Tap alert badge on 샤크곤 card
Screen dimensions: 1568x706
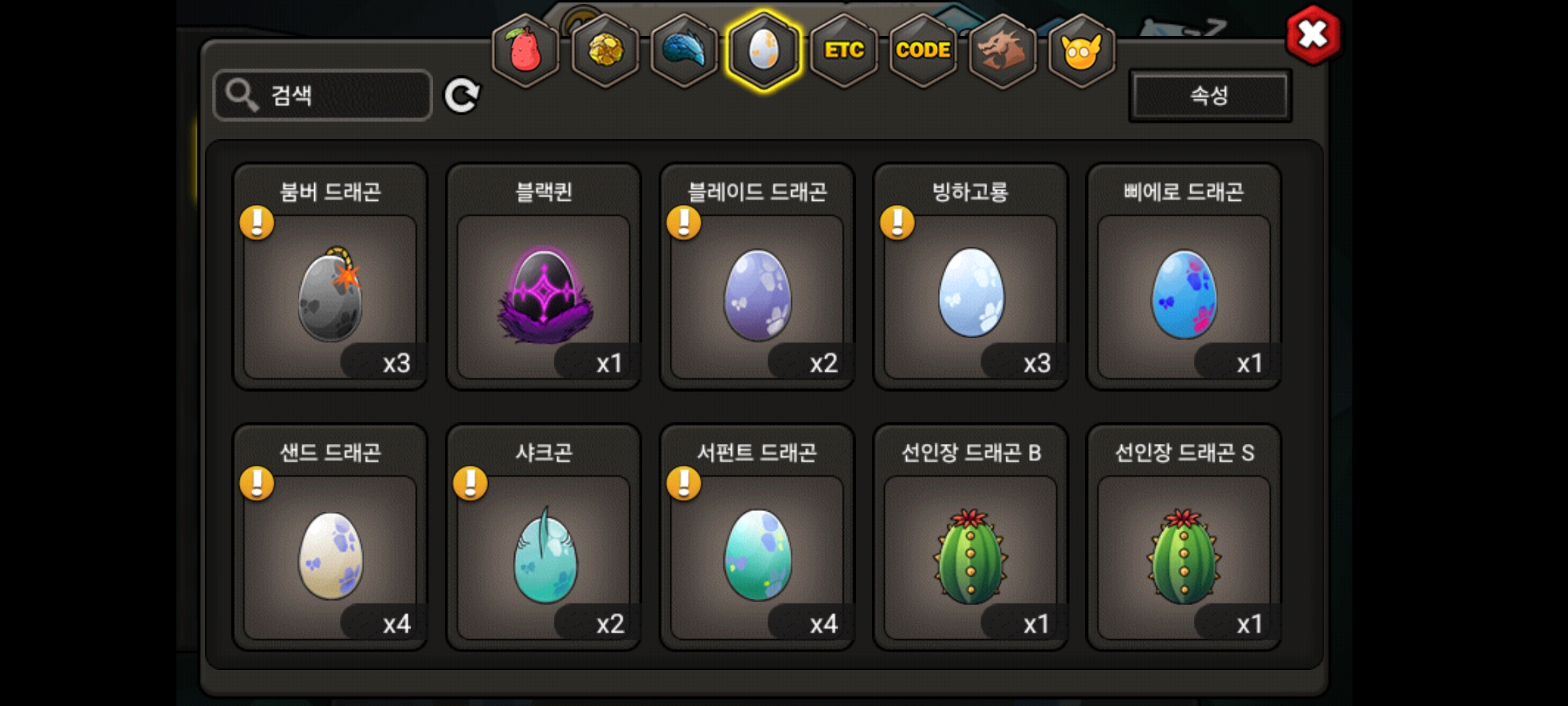coord(470,484)
